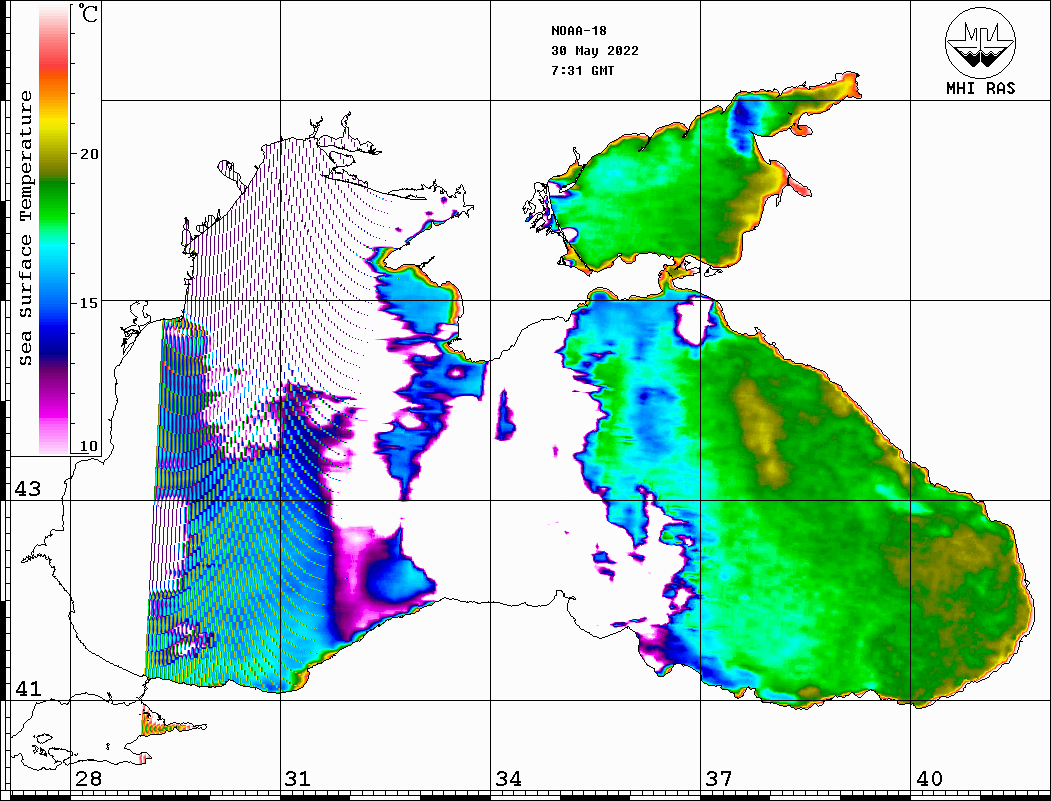
Task: Click the longitude label '28'
Action: pyautogui.click(x=88, y=779)
